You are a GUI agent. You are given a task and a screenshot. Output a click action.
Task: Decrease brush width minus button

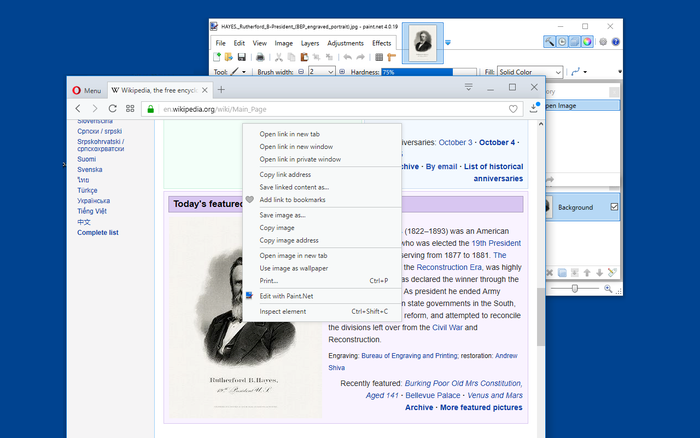click(301, 72)
